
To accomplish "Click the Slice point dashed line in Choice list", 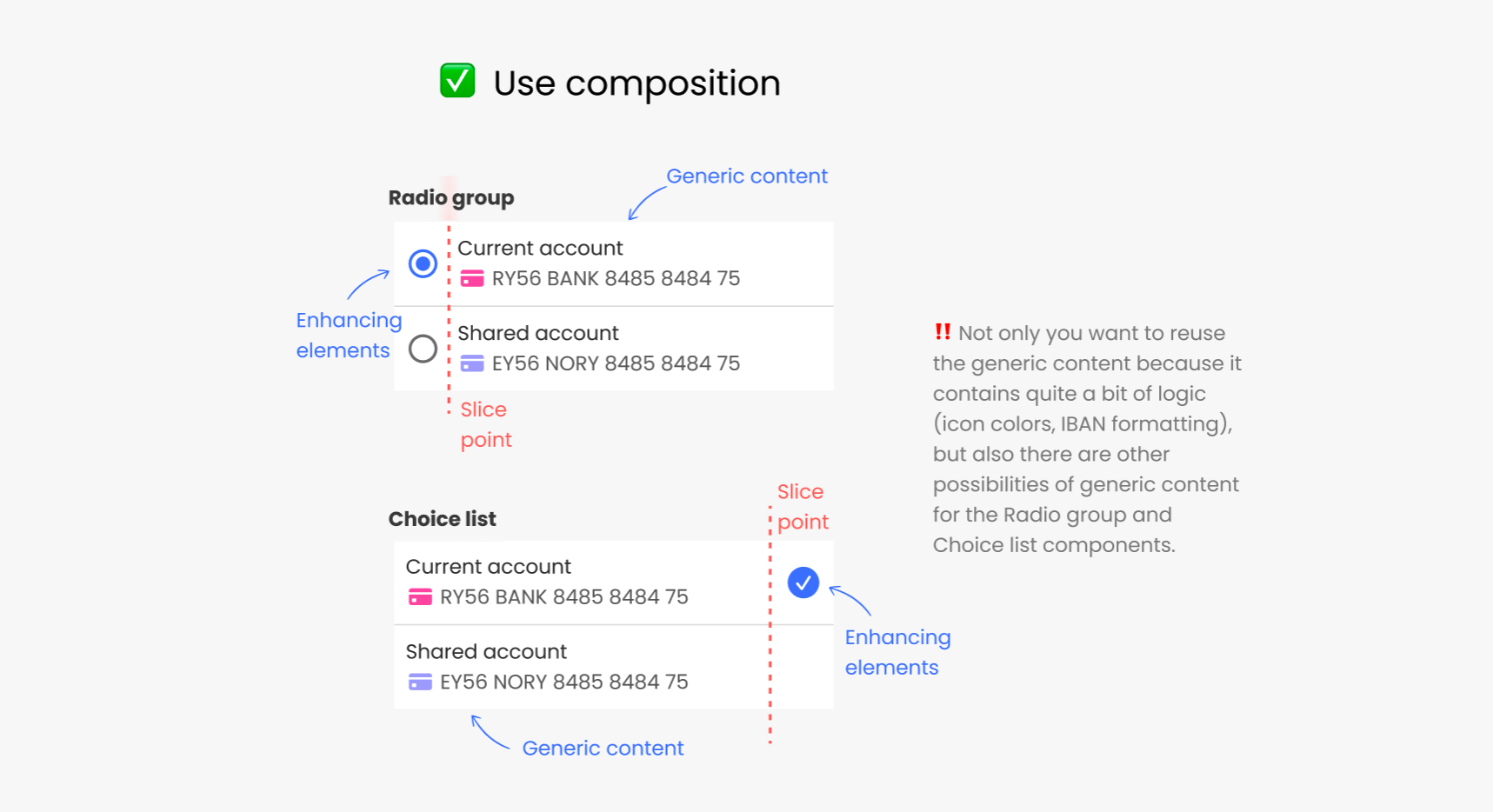I will (x=769, y=626).
